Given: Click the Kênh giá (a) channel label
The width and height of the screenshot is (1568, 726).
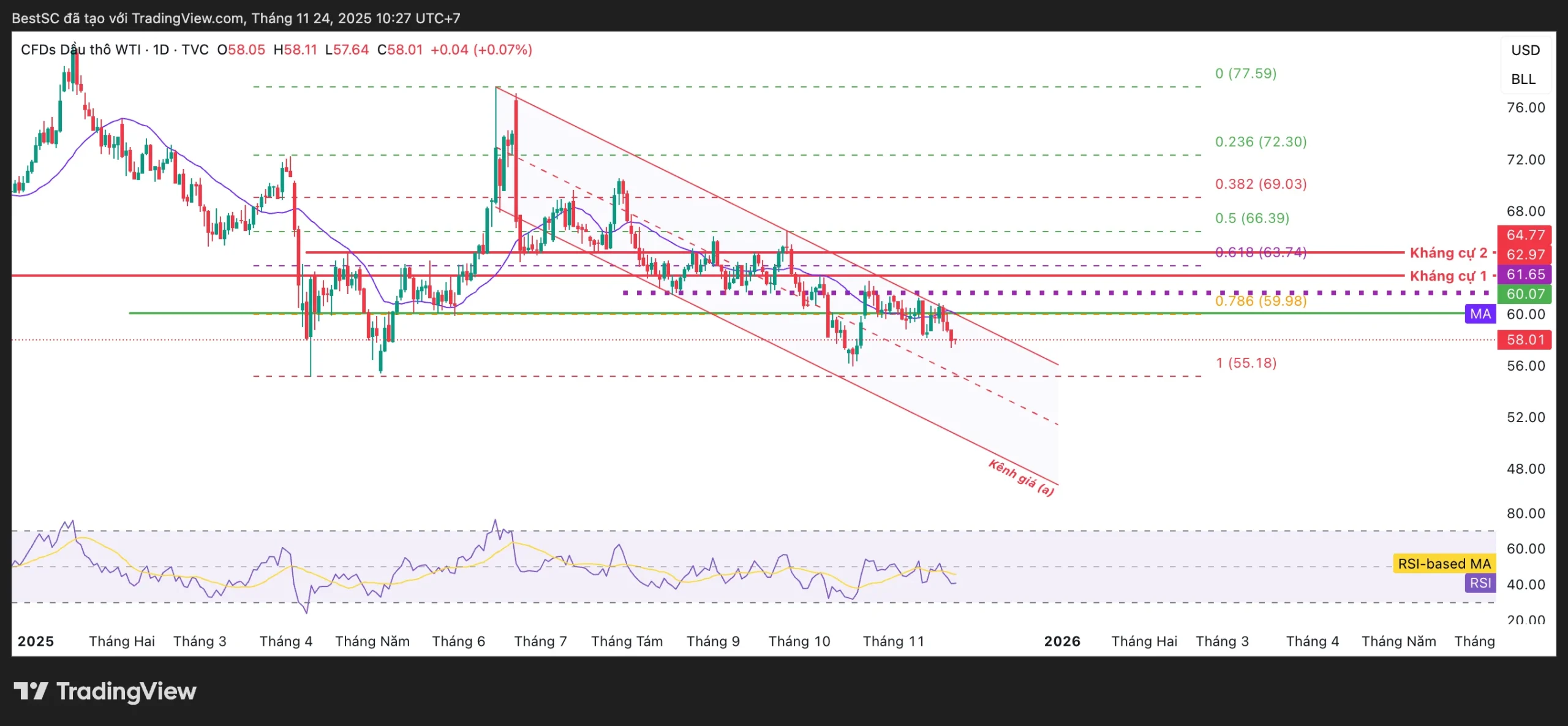Looking at the screenshot, I should pos(1021,478).
